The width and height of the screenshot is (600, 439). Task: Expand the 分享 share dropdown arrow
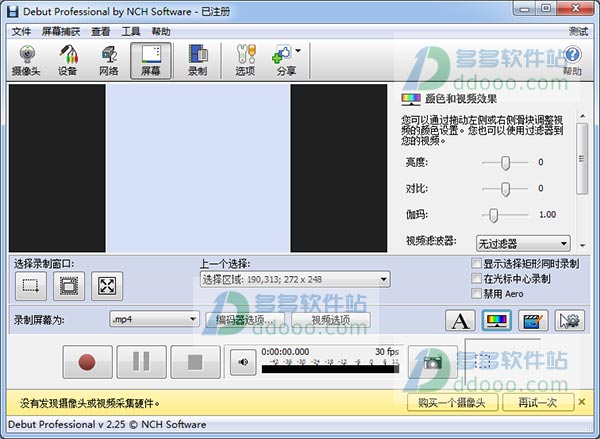(x=298, y=51)
